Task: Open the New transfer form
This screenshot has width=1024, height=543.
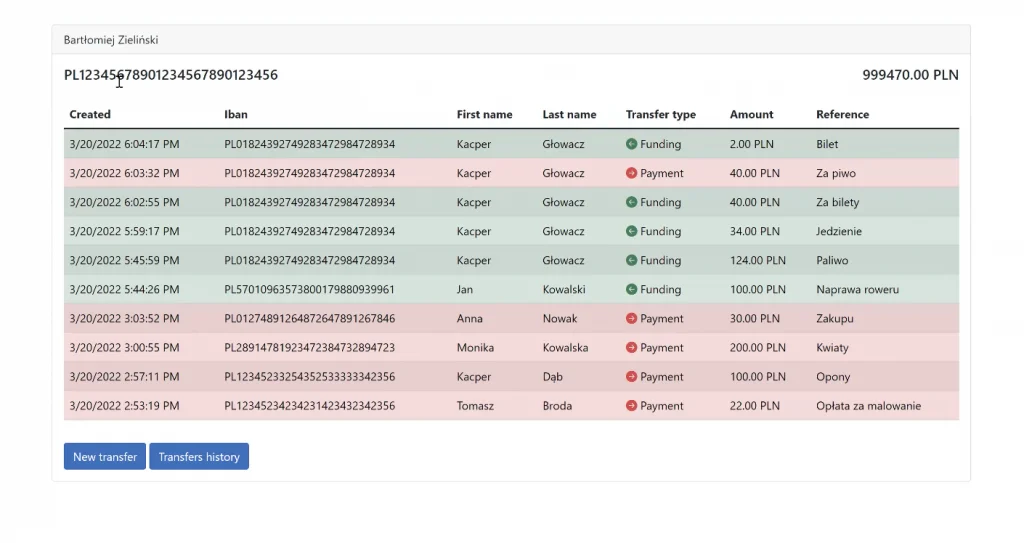Action: pyautogui.click(x=104, y=457)
